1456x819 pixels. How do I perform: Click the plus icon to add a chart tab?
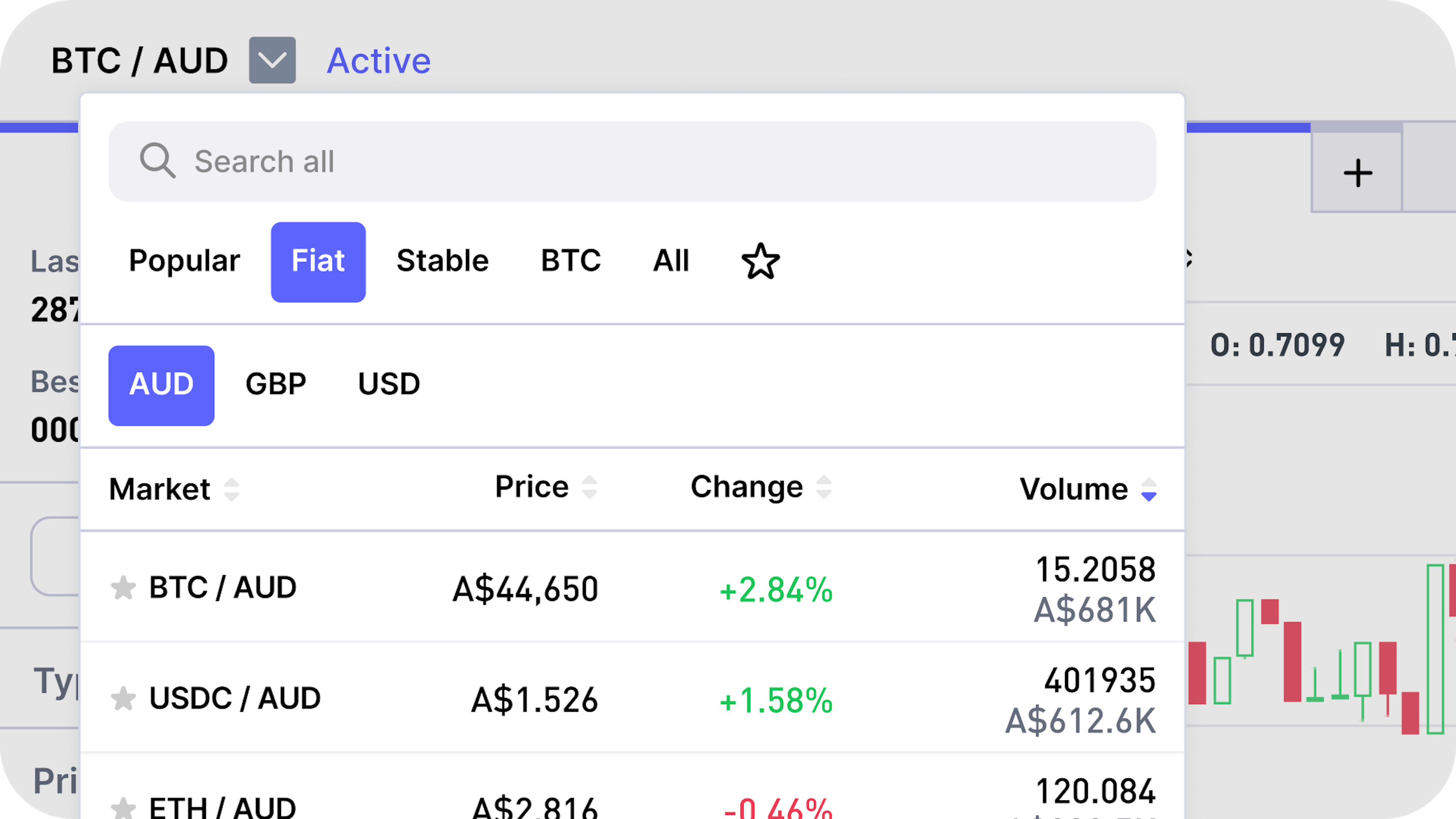[1359, 173]
